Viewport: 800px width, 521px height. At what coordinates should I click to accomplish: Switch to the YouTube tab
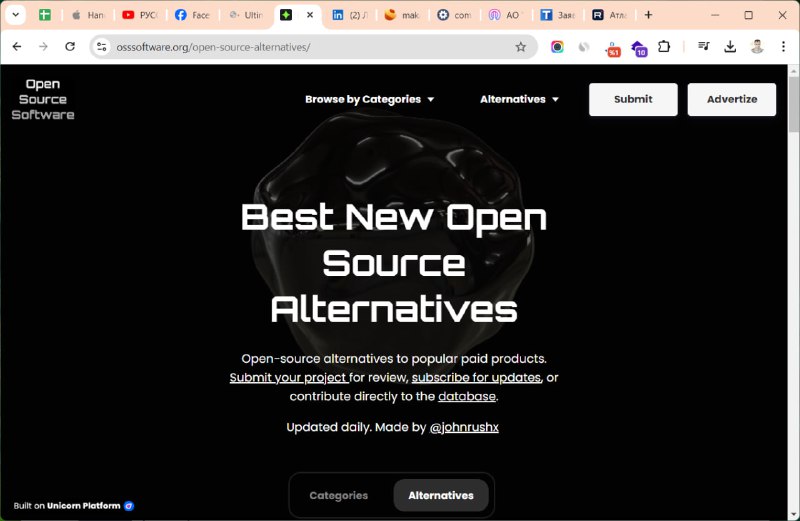coord(140,15)
